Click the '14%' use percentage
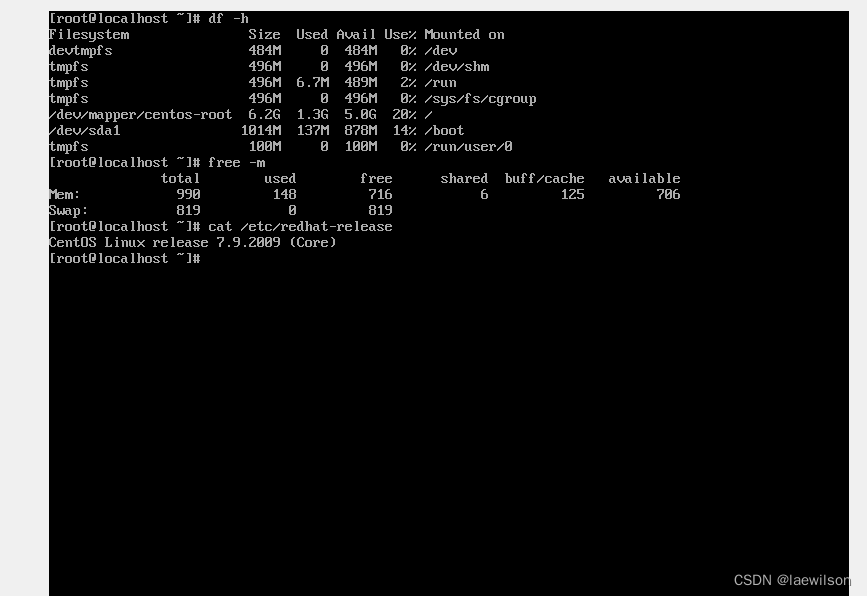The image size is (867, 596). click(404, 130)
